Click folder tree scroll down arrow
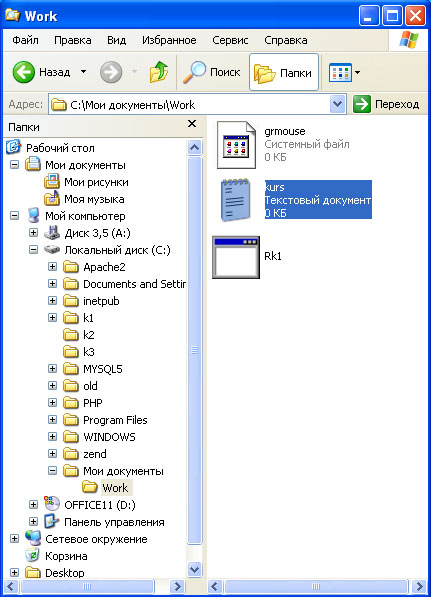Viewport: 431px width, 597px height. (195, 569)
